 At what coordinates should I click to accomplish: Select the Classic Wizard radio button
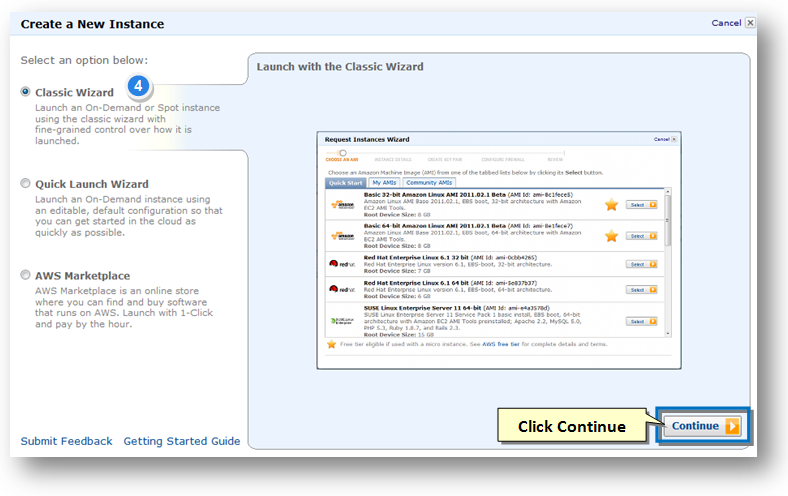[25, 91]
